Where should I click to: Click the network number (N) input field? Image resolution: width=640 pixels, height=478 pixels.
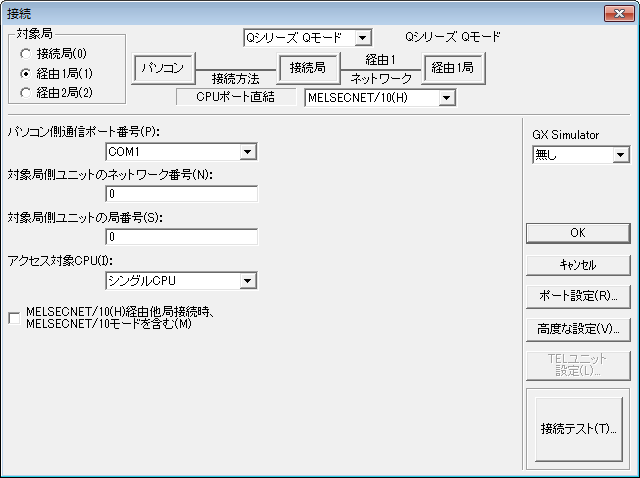181,194
